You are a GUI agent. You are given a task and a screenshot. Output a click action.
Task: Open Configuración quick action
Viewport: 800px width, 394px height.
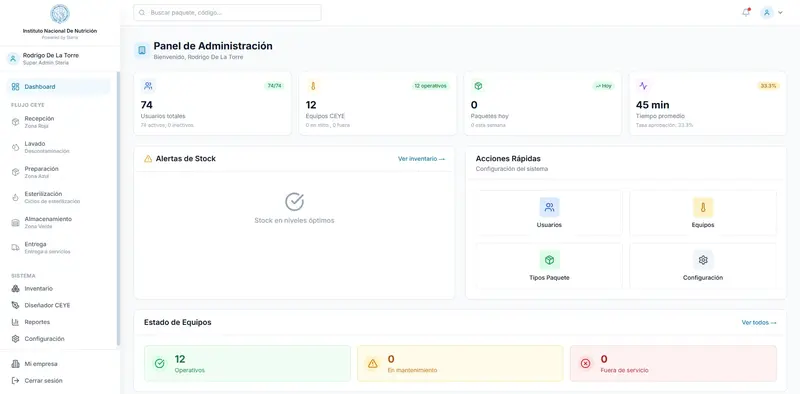(x=703, y=266)
